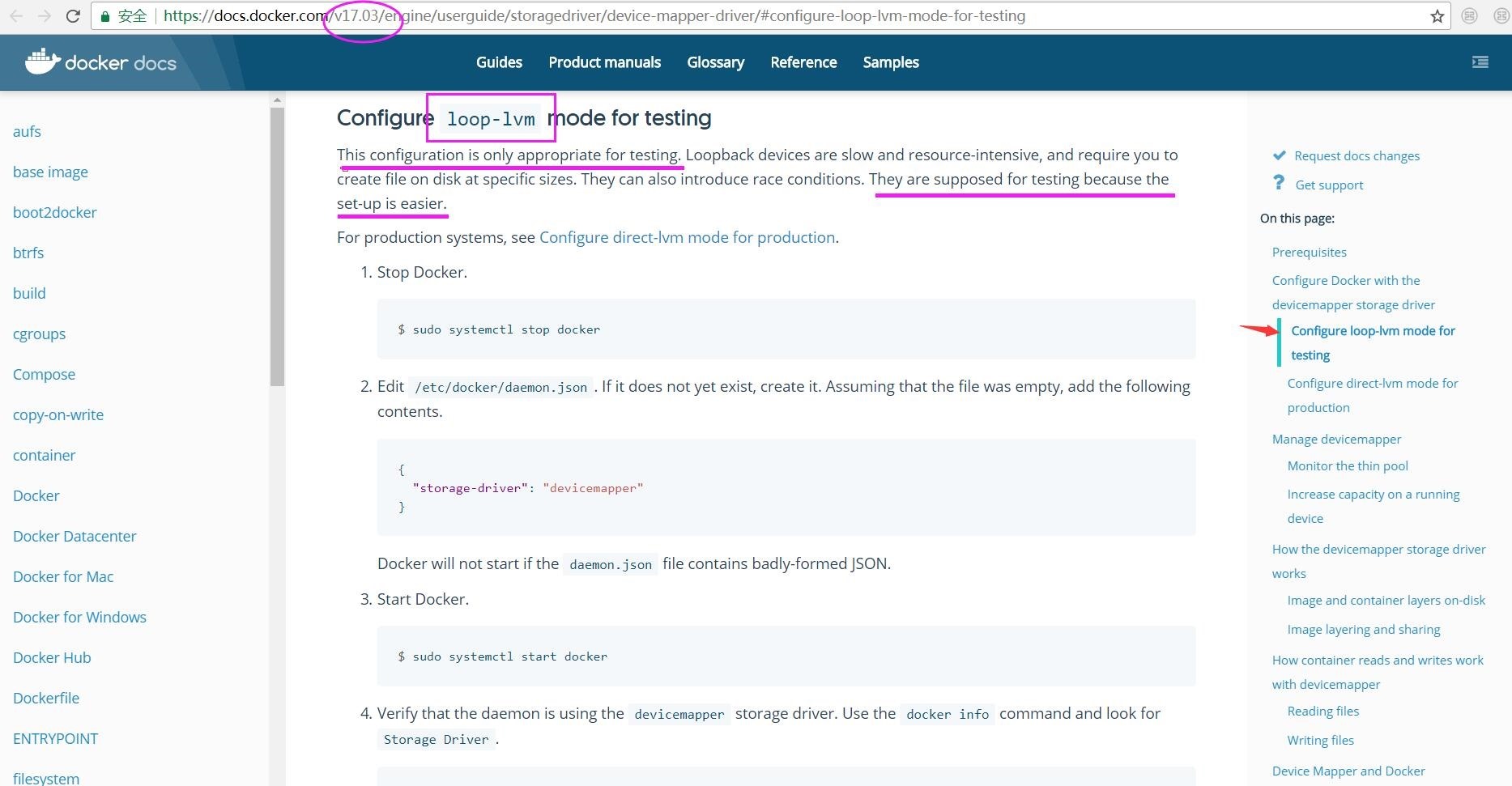The height and width of the screenshot is (786, 1512).
Task: Click Request docs changes link
Action: (1357, 155)
